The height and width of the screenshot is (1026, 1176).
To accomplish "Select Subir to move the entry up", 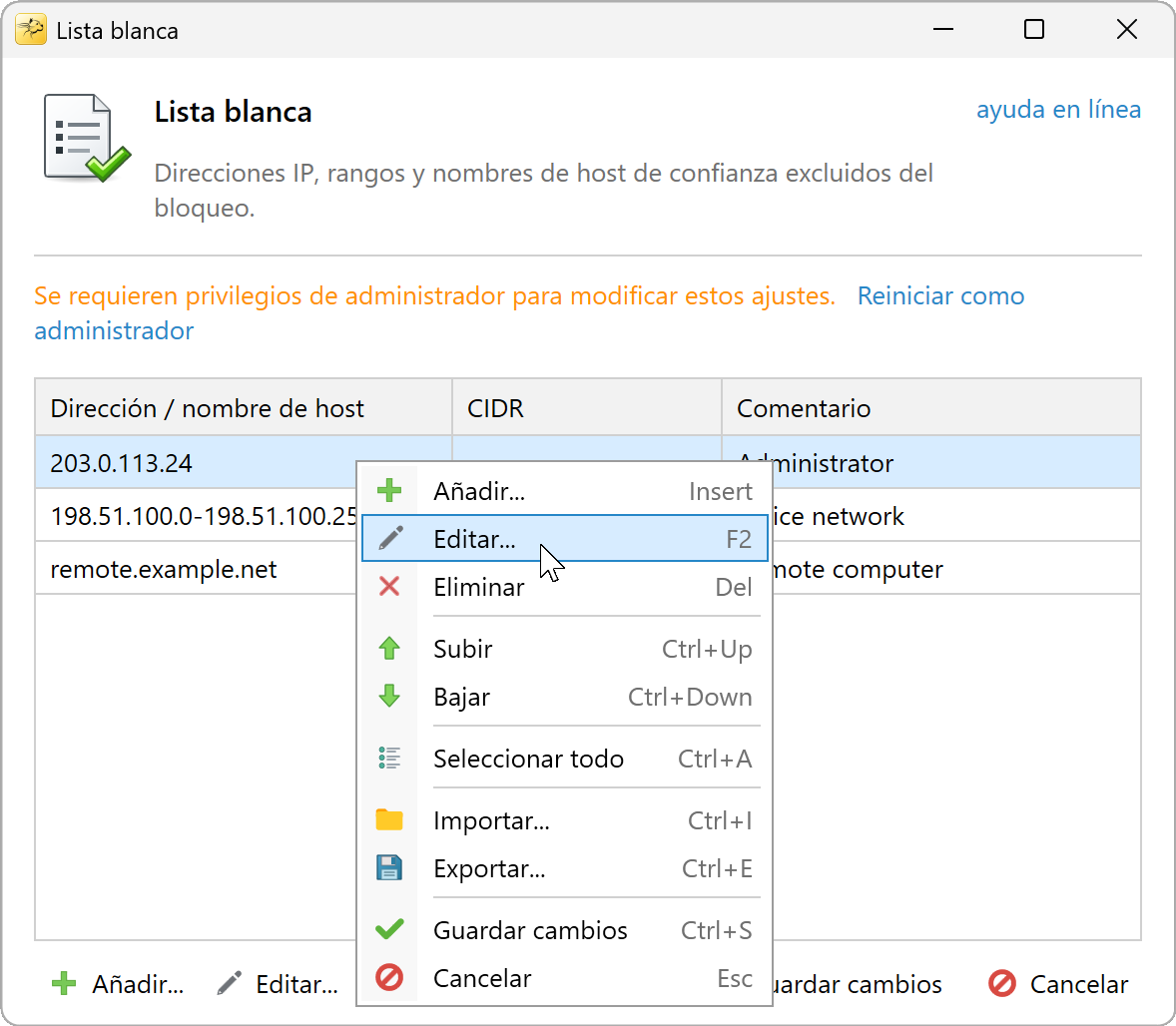I will pyautogui.click(x=565, y=648).
